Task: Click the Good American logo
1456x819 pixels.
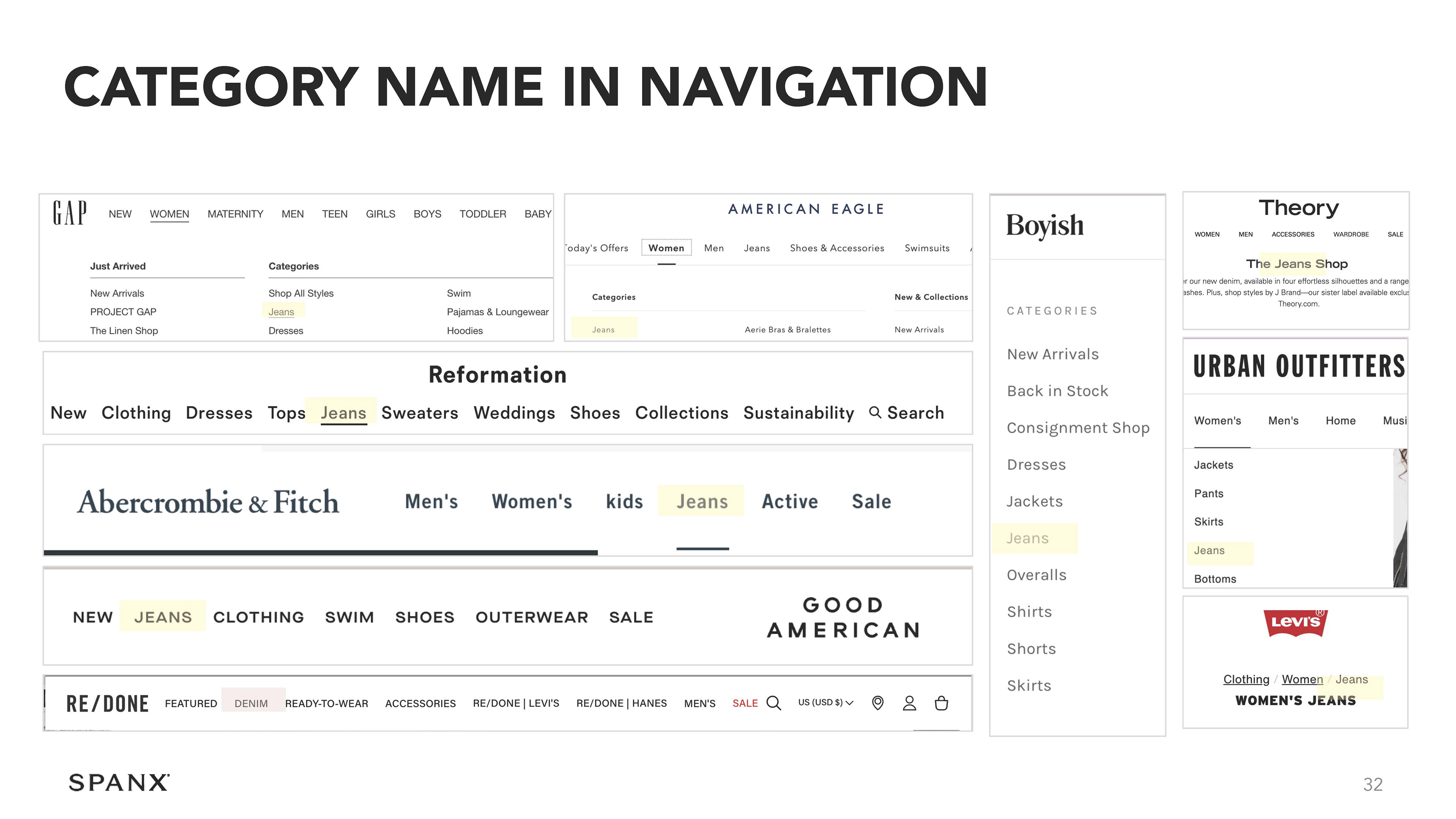Action: coord(843,617)
